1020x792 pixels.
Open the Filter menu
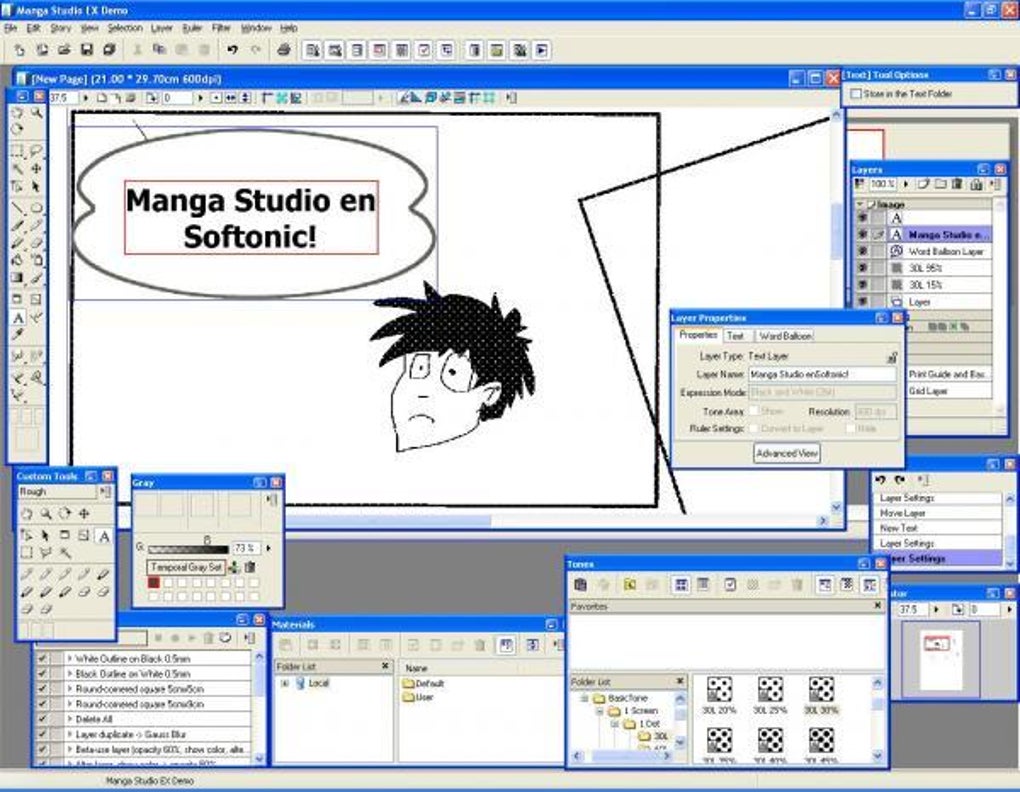pos(221,29)
